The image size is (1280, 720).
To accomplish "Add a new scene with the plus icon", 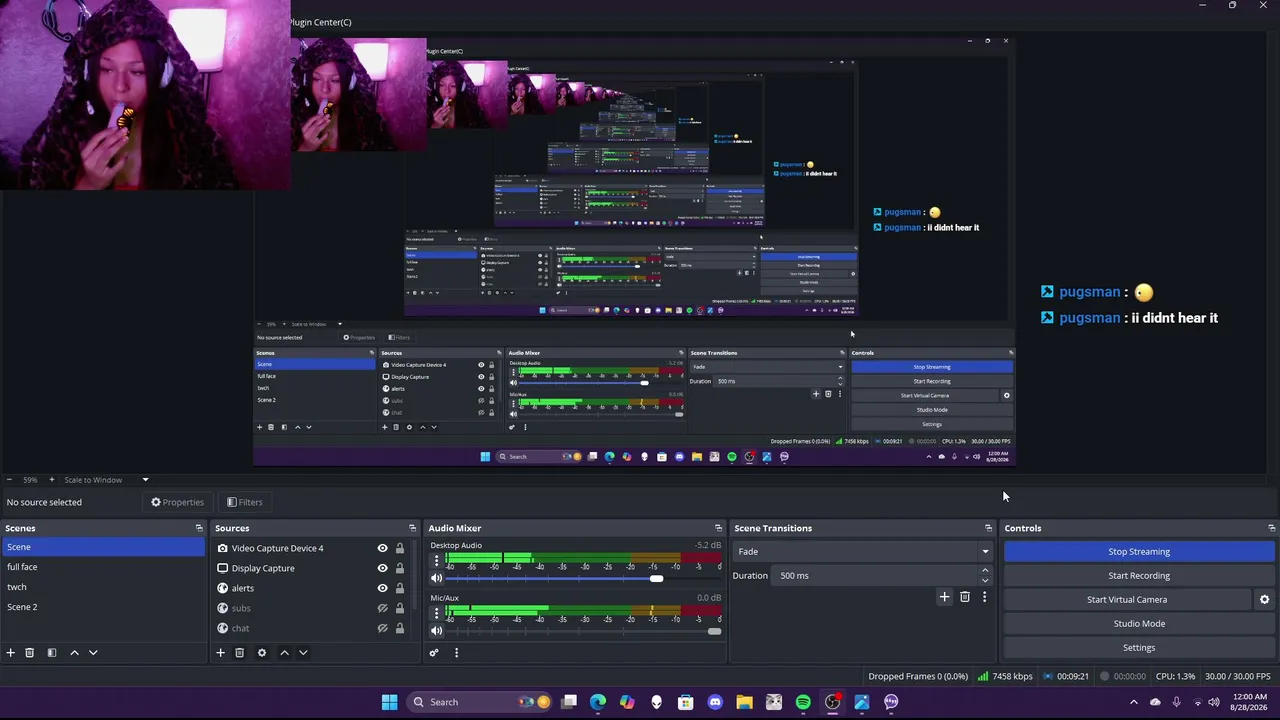I will pyautogui.click(x=11, y=653).
